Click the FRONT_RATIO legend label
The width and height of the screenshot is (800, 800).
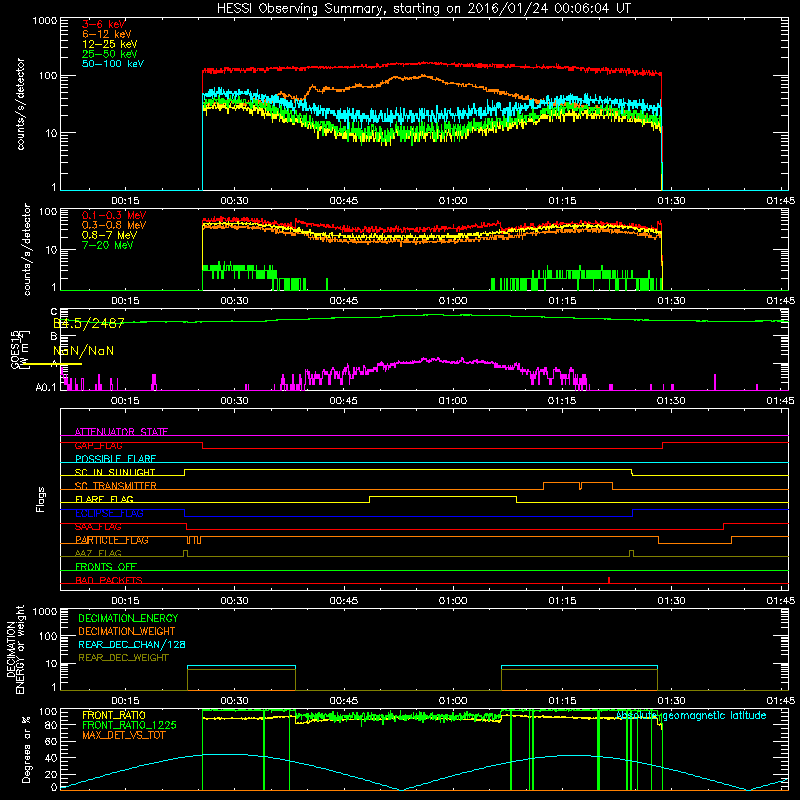114,715
